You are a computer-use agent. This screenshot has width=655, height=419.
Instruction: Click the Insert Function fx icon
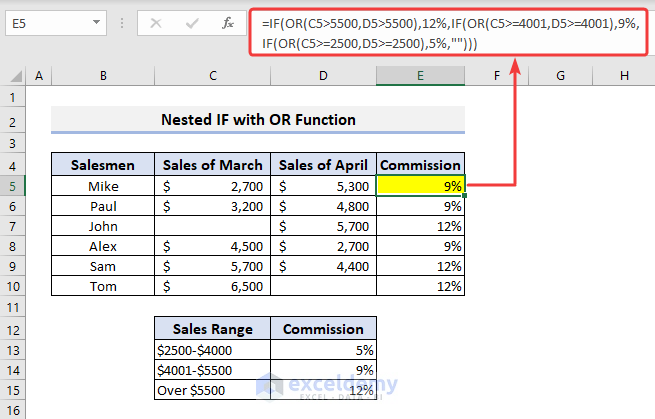[x=229, y=22]
